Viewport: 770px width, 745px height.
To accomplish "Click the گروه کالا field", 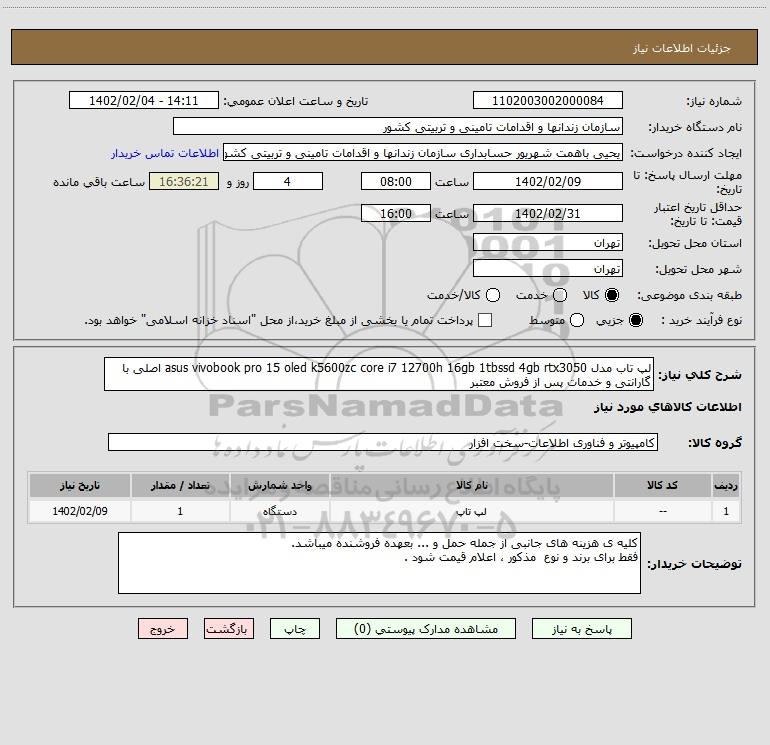I will click(x=383, y=442).
